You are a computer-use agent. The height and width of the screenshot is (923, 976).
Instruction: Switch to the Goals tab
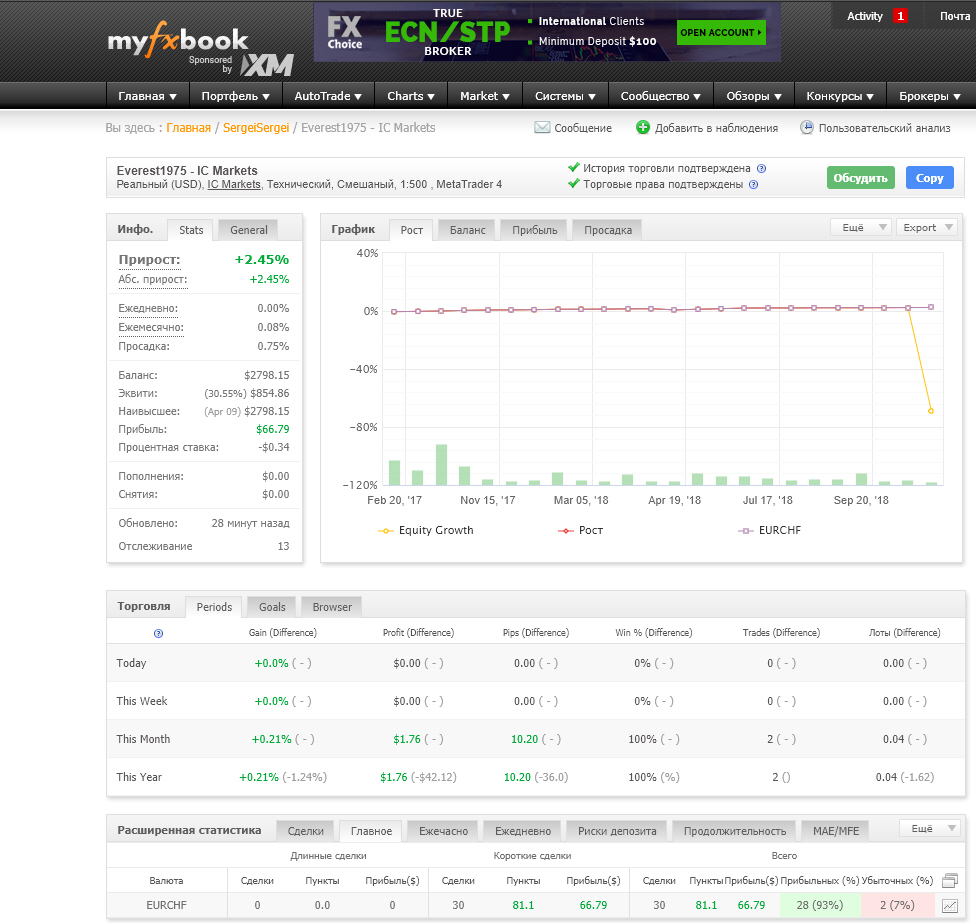click(x=272, y=607)
